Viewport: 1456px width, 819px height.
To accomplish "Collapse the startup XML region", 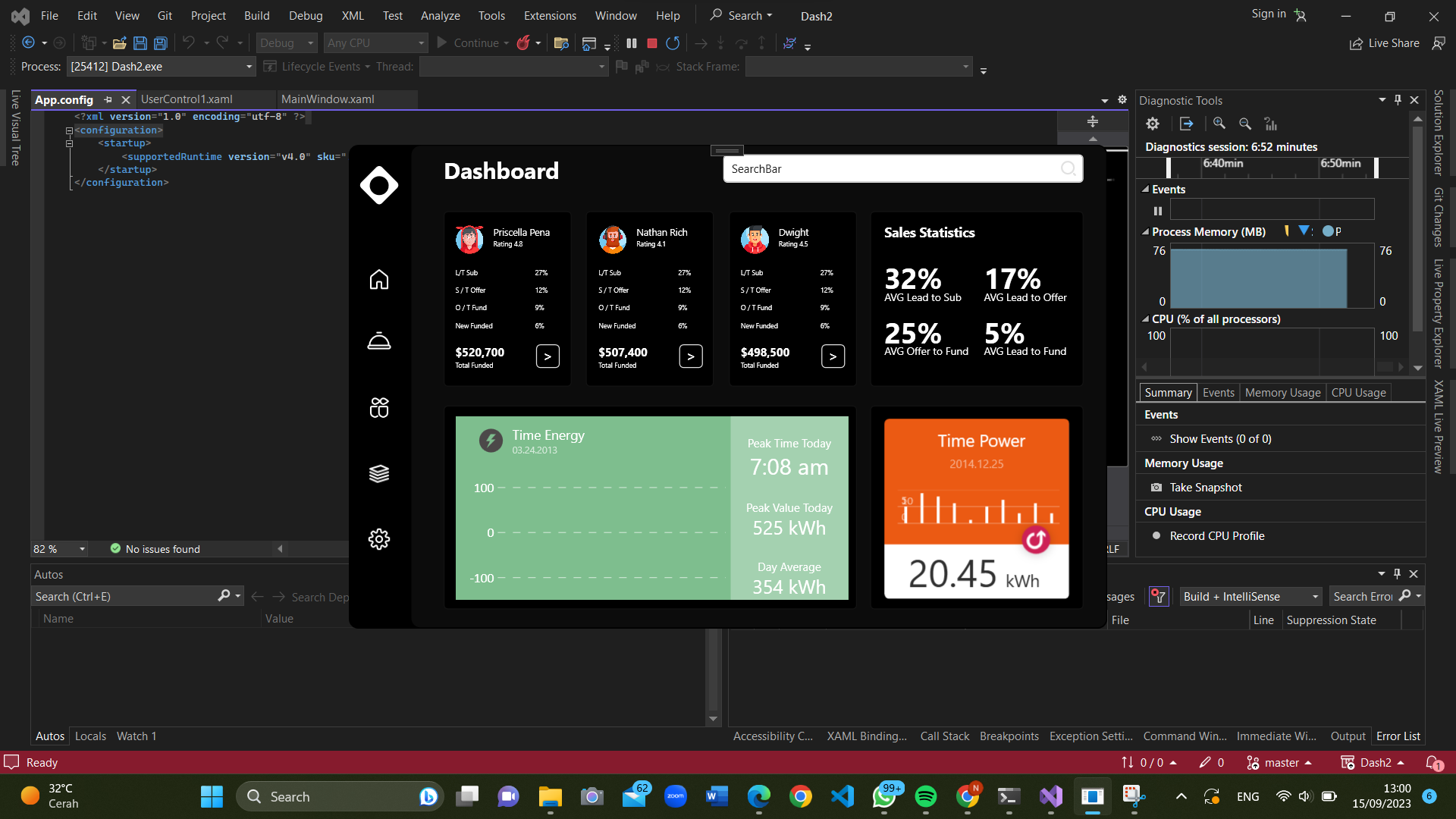I will tap(69, 143).
